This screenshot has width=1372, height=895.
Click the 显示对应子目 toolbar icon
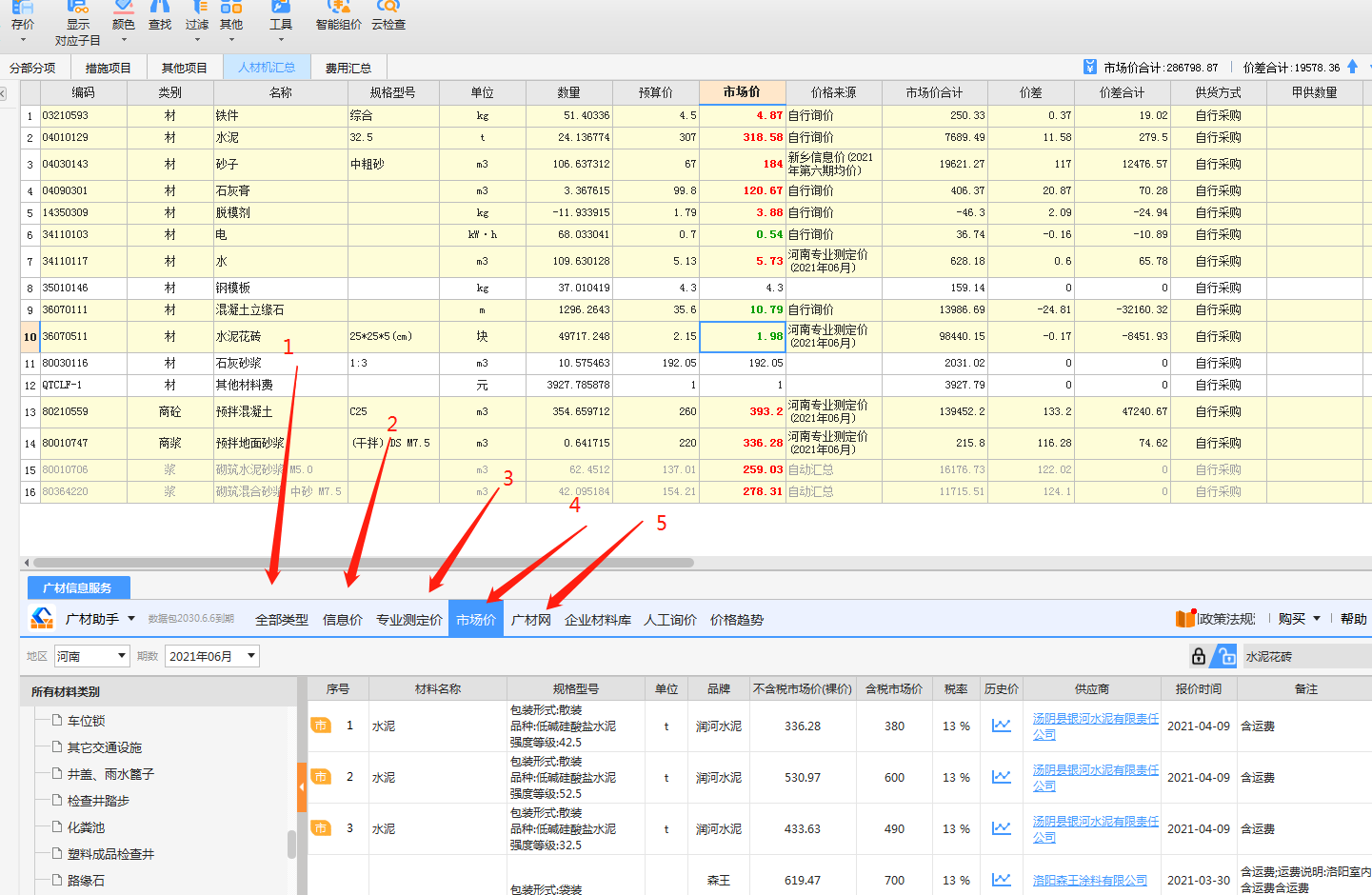point(78,8)
